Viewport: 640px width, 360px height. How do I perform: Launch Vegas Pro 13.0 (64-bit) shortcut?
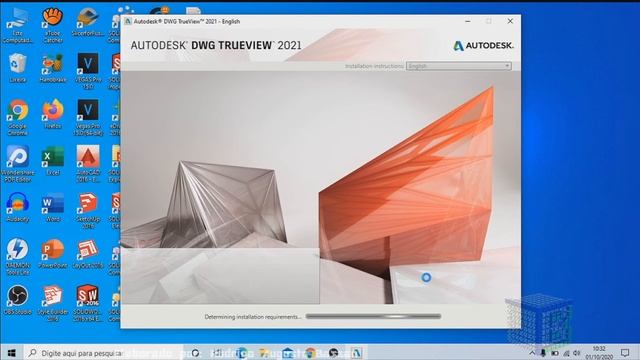pos(88,117)
